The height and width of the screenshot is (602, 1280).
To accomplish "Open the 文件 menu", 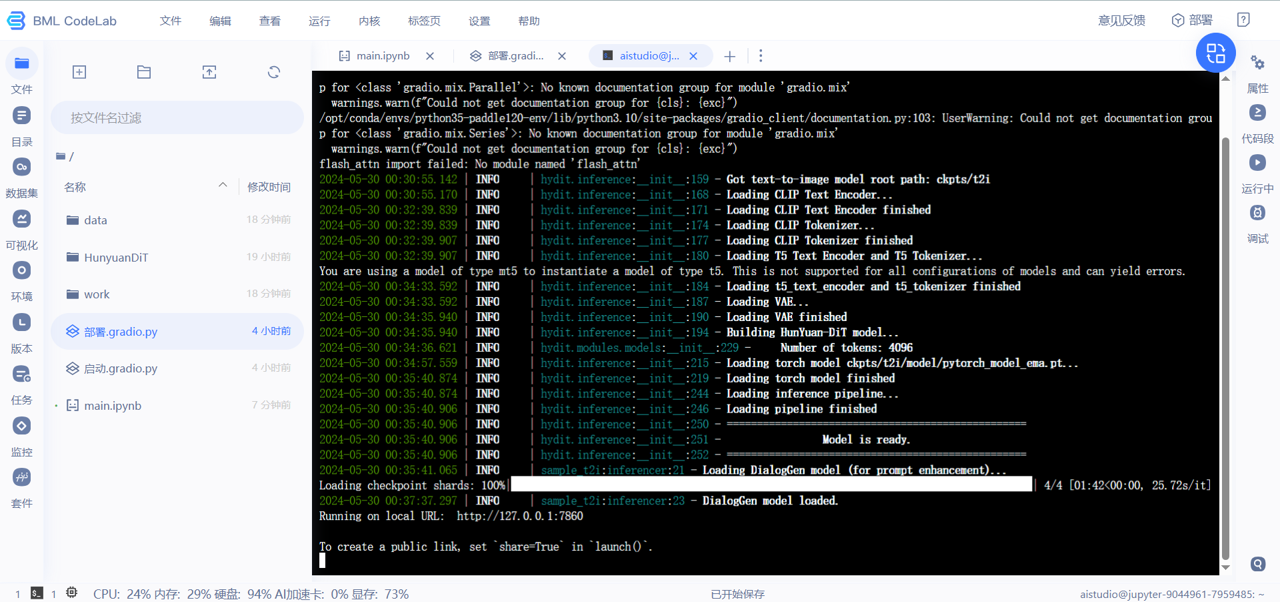I will click(171, 20).
